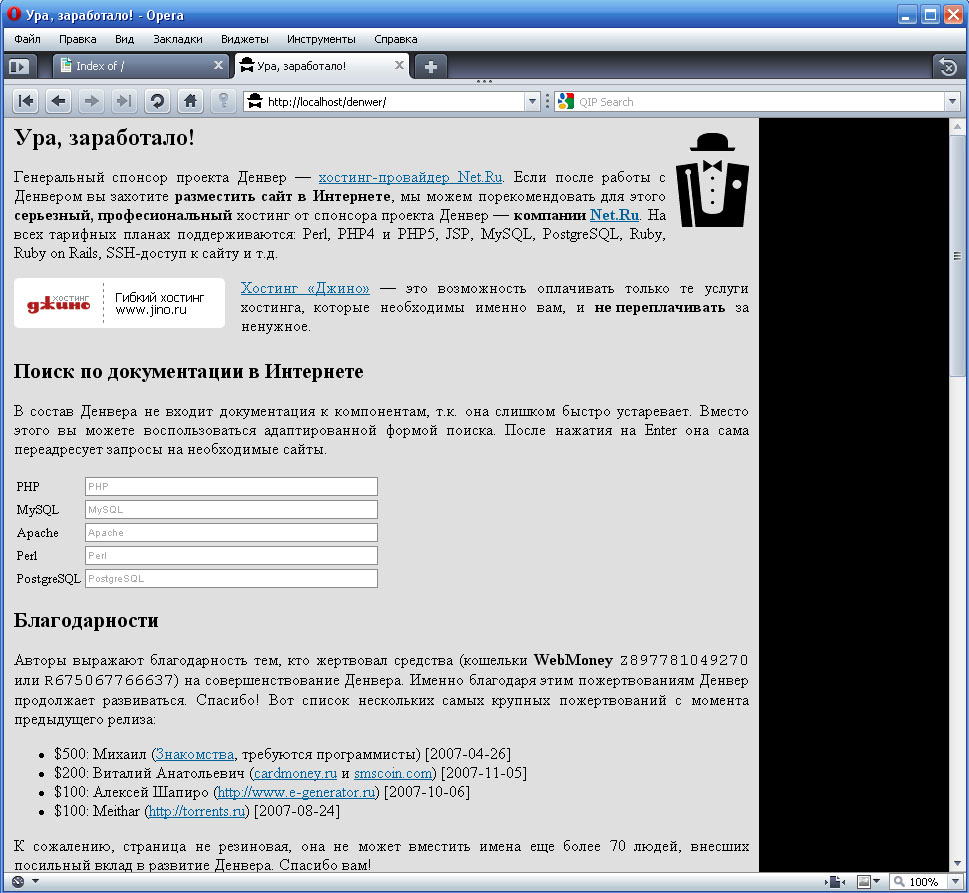This screenshot has height=893, width=969.
Task: Click the WebMoney wallet number Z897781049270
Action: click(x=683, y=660)
